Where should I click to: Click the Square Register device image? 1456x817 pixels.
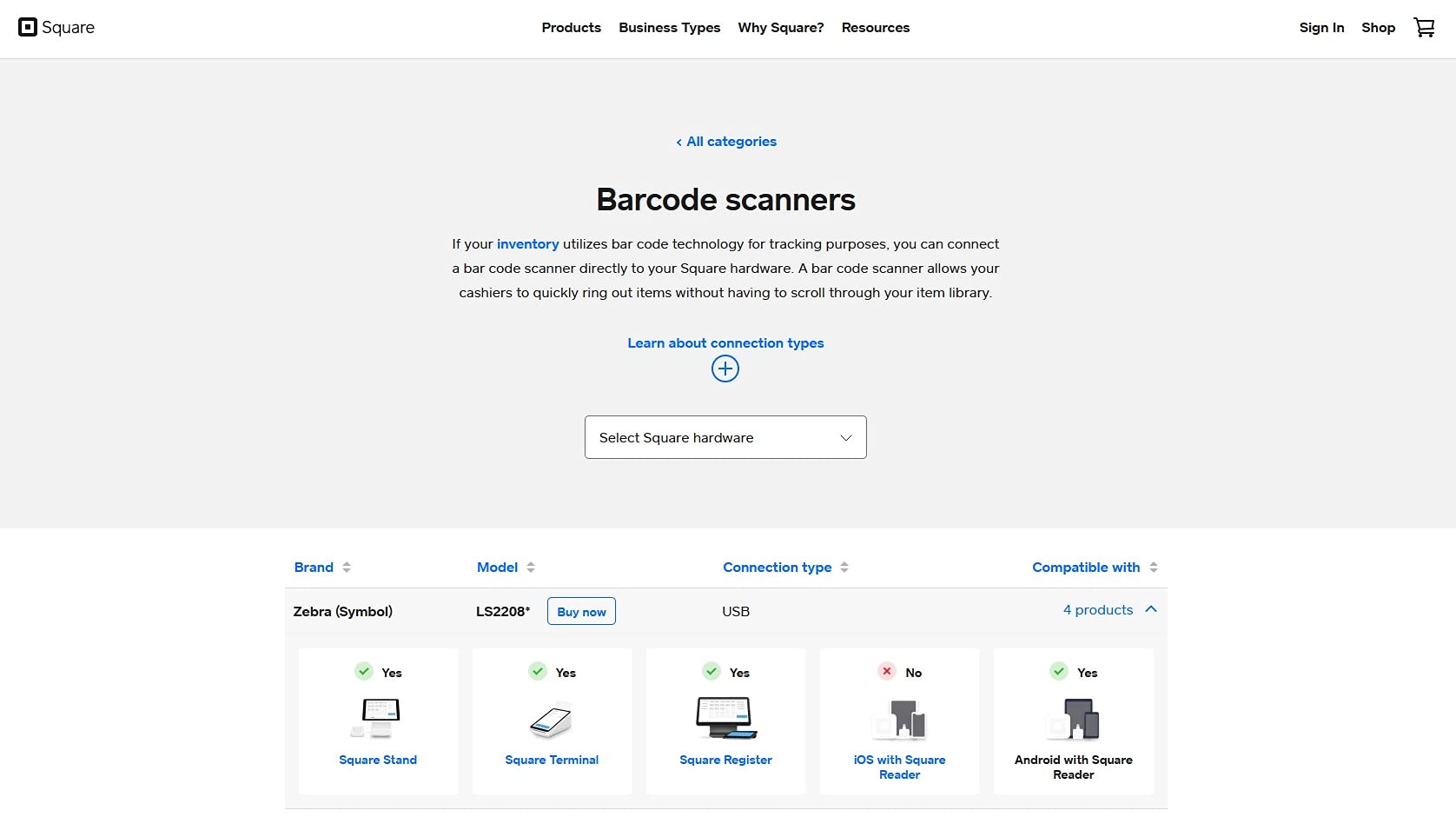pos(726,718)
